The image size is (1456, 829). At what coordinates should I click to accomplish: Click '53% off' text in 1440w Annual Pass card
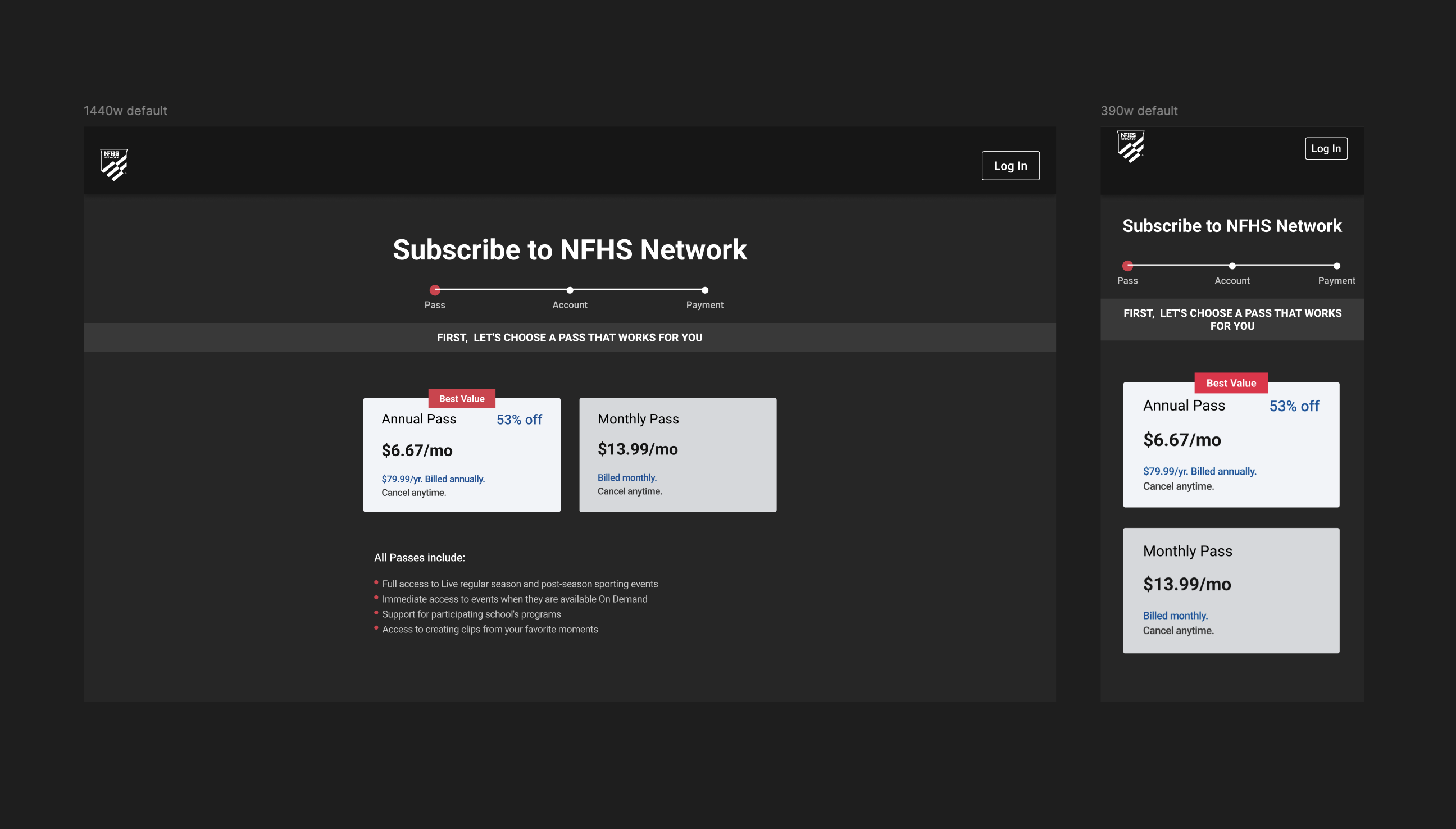click(519, 420)
